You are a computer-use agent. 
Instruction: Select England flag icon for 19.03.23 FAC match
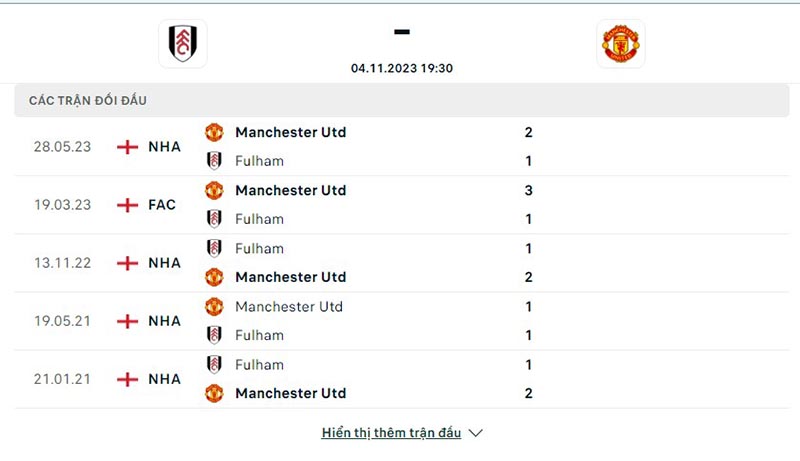pyautogui.click(x=128, y=205)
